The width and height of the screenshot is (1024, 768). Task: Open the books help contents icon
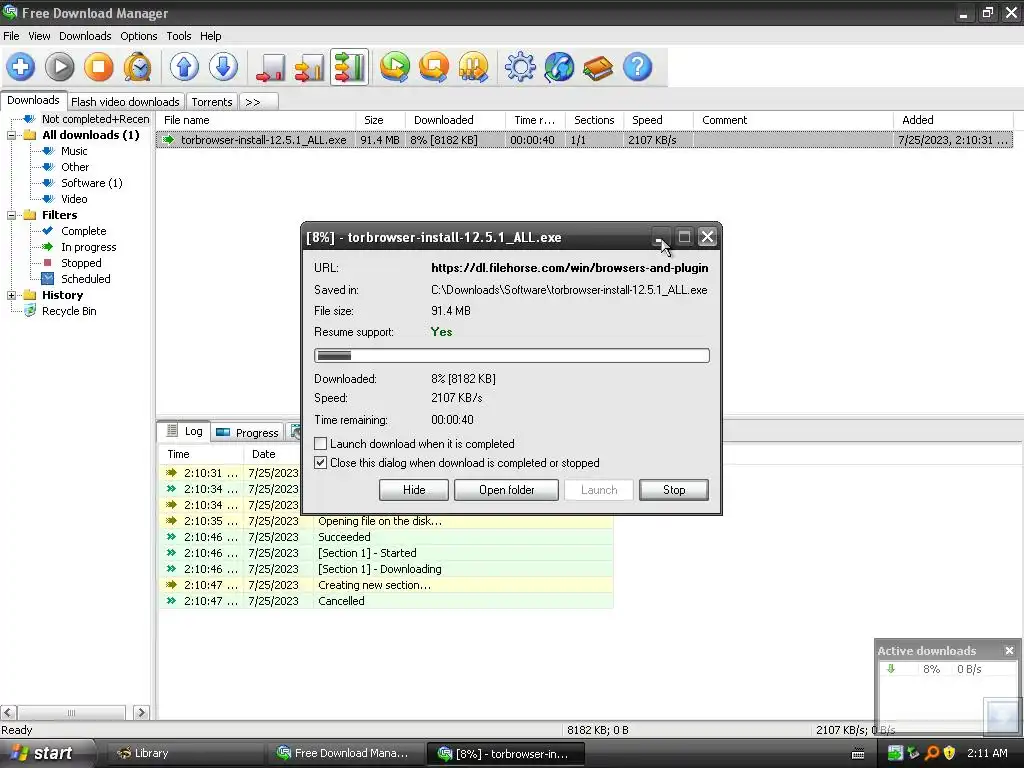tap(598, 67)
